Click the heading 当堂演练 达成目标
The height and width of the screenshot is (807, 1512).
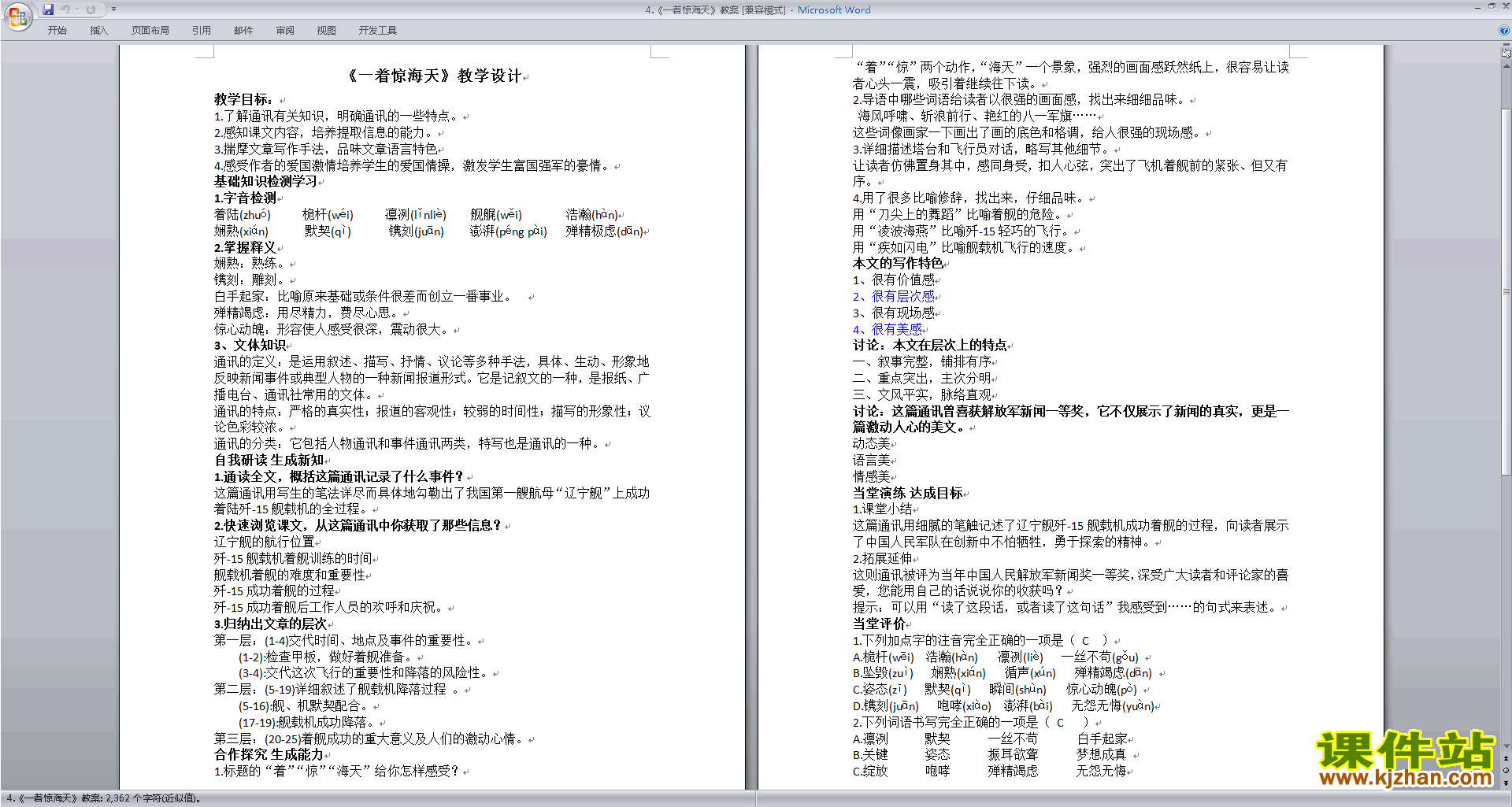[x=907, y=494]
